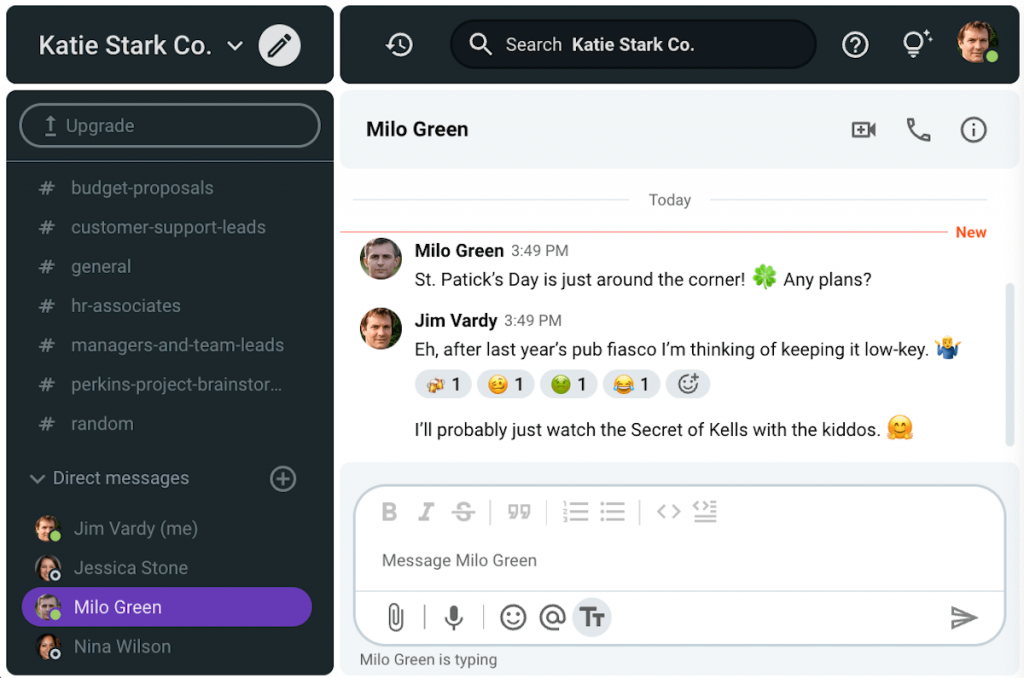Open the emoji picker in composer

click(x=513, y=618)
